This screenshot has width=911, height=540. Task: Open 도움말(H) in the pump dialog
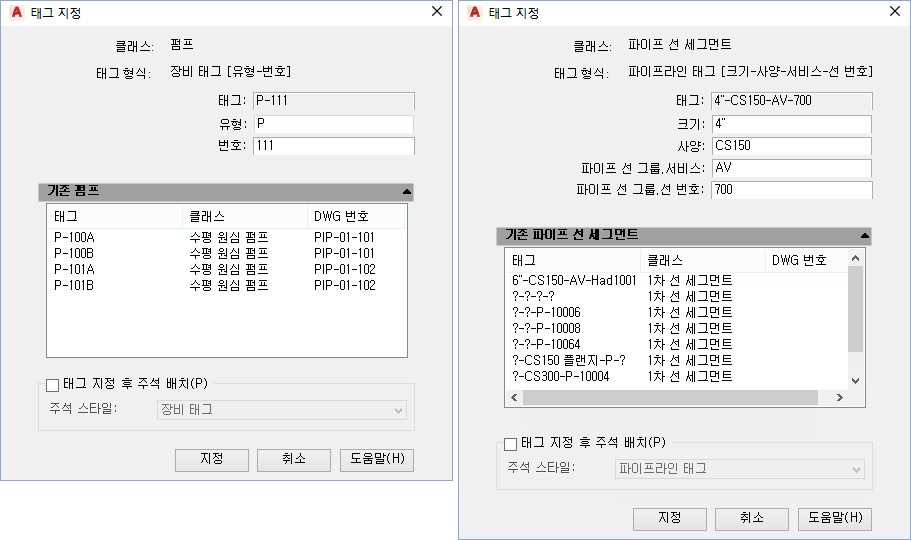376,459
